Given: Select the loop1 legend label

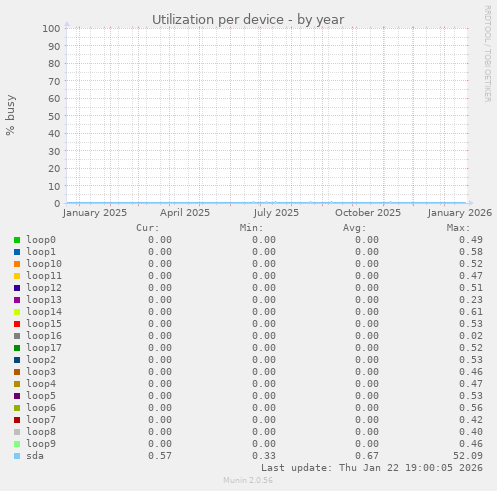Looking at the screenshot, I should click(41, 252).
